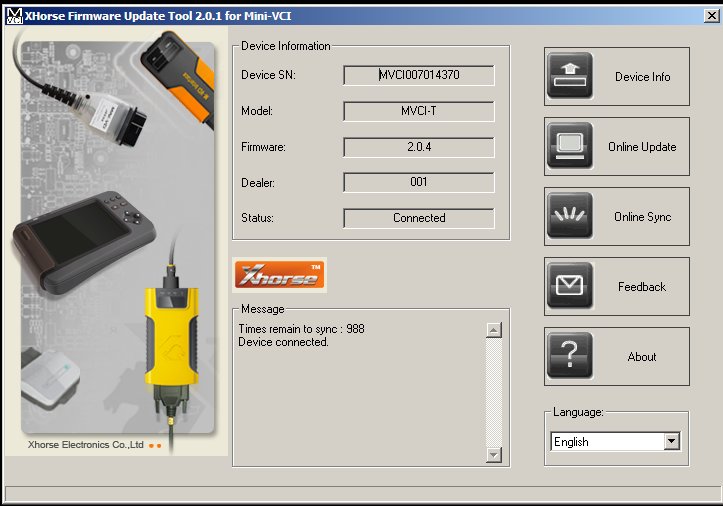The width and height of the screenshot is (723, 506).
Task: Click the About question mark icon
Action: [569, 356]
